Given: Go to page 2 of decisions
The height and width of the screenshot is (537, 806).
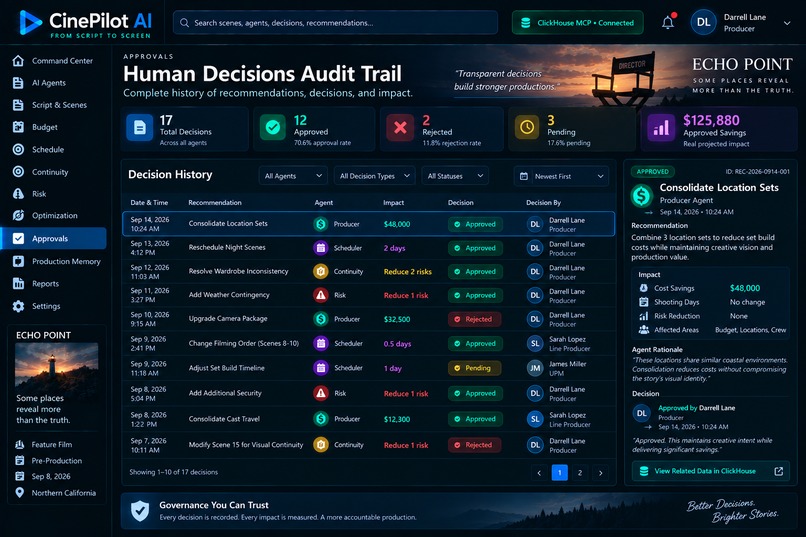Looking at the screenshot, I should coord(580,473).
